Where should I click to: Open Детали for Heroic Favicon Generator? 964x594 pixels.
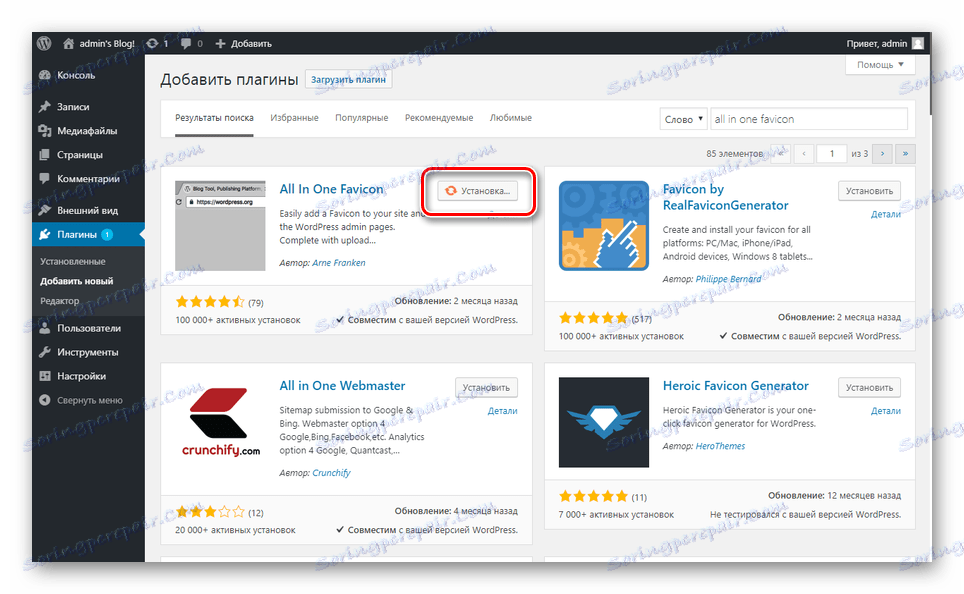point(885,411)
